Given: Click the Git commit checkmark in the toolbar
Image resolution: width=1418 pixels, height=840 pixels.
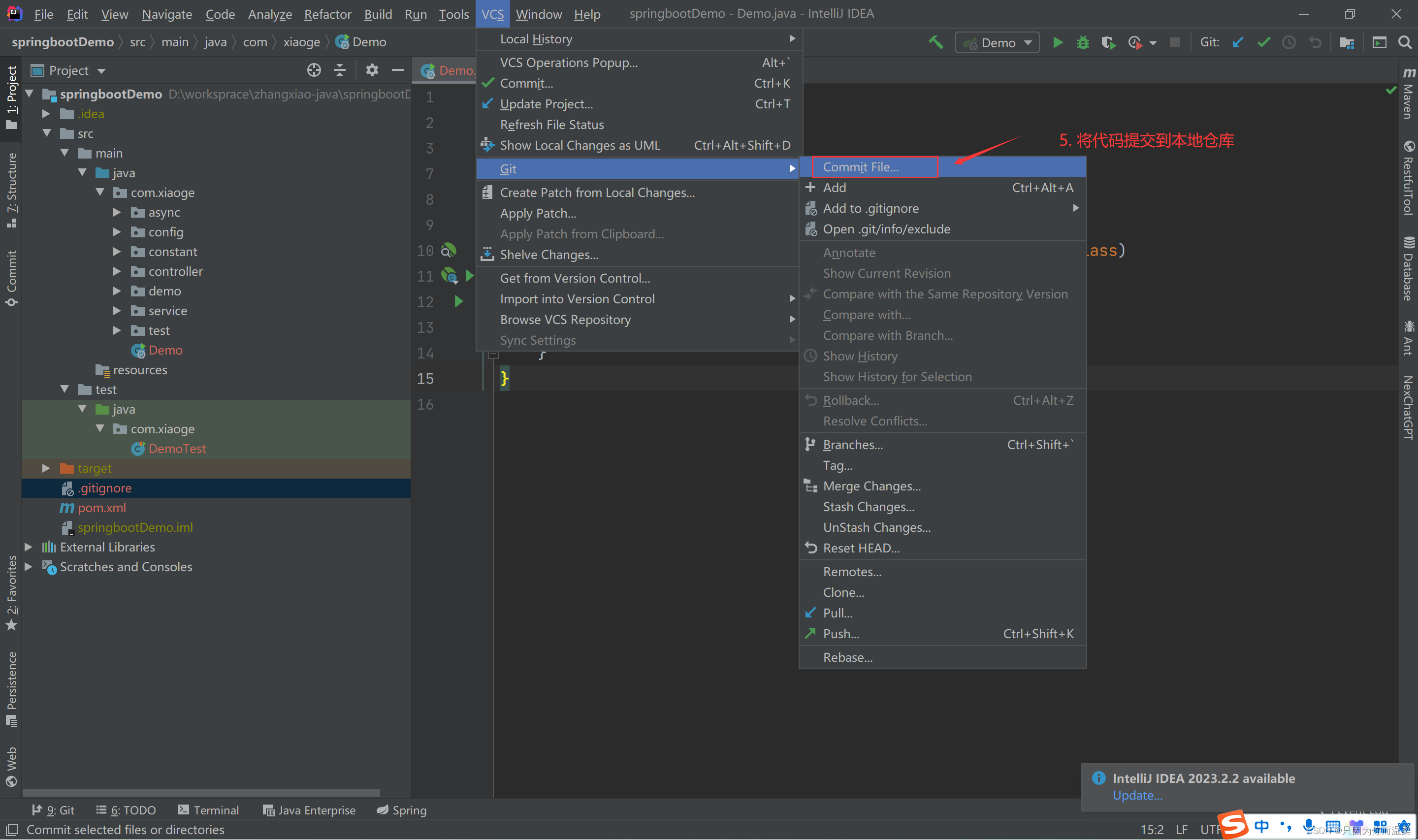Looking at the screenshot, I should [x=1263, y=43].
